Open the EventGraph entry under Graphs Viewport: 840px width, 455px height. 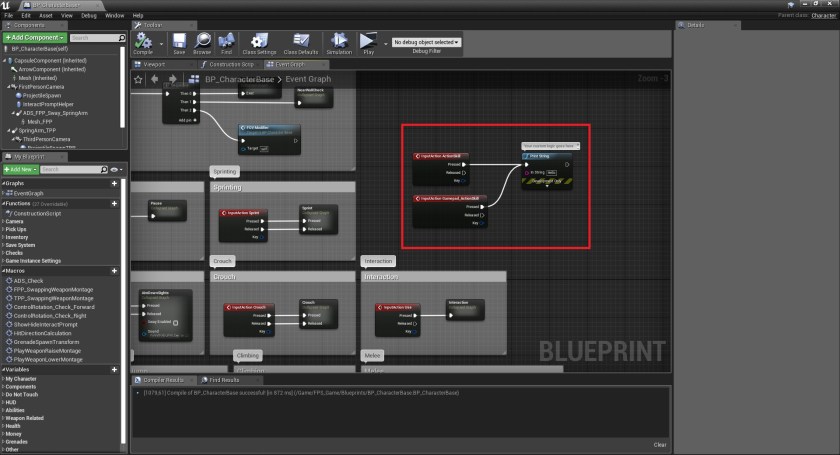pyautogui.click(x=28, y=193)
